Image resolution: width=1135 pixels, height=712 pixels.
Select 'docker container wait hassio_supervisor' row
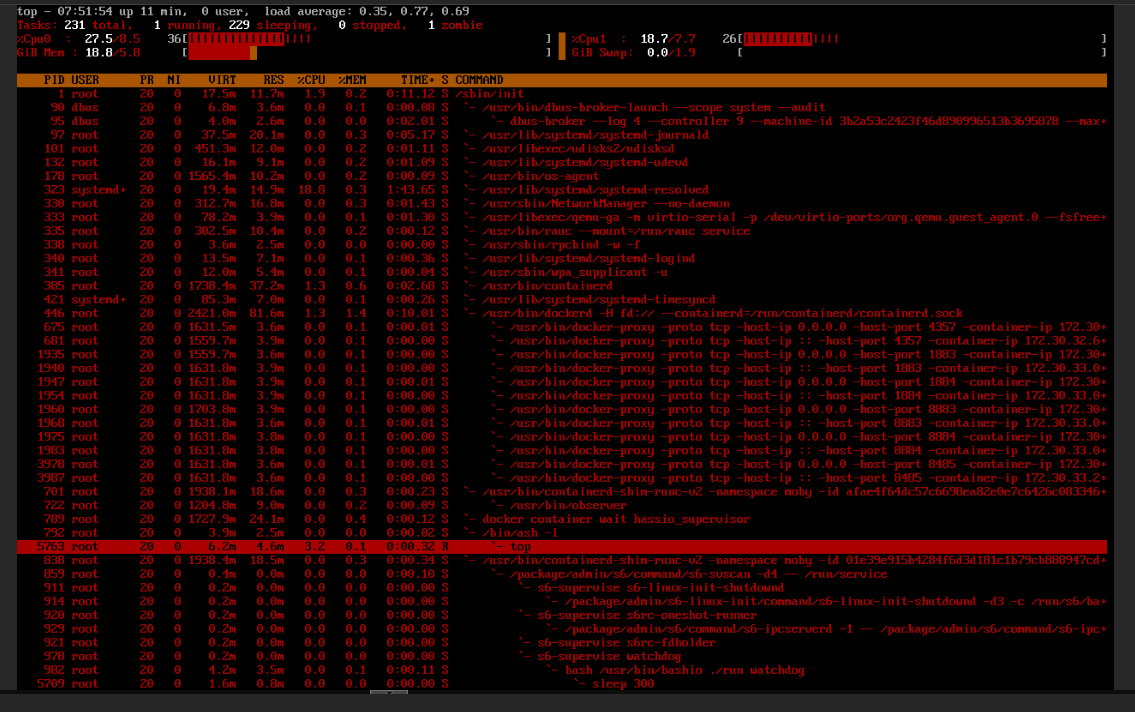point(562,520)
